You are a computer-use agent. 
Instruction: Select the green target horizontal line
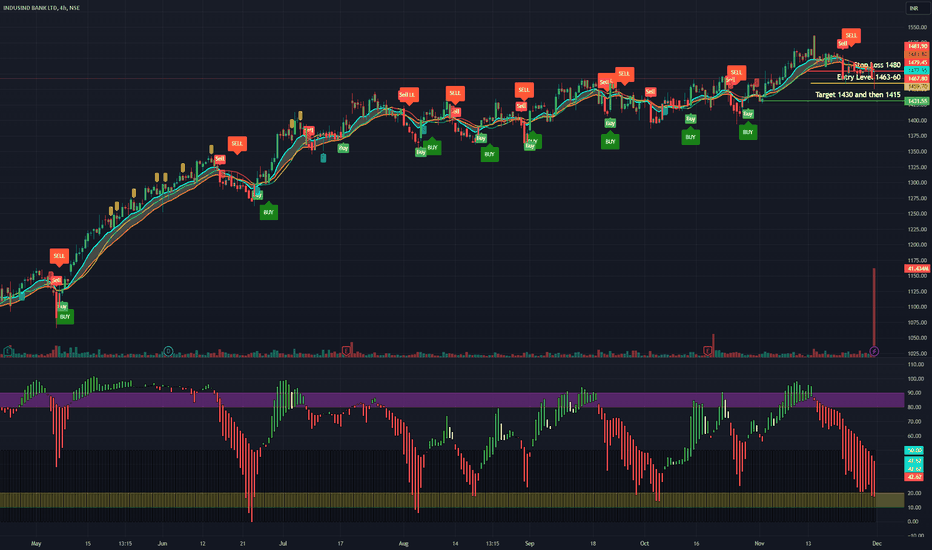point(832,101)
